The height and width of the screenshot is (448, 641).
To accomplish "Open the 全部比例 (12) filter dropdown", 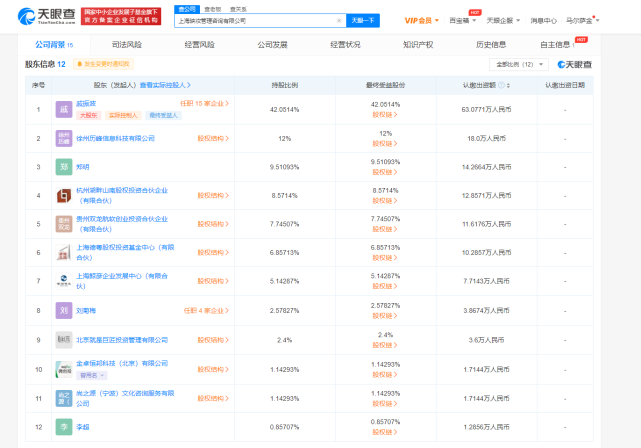I will [x=519, y=65].
